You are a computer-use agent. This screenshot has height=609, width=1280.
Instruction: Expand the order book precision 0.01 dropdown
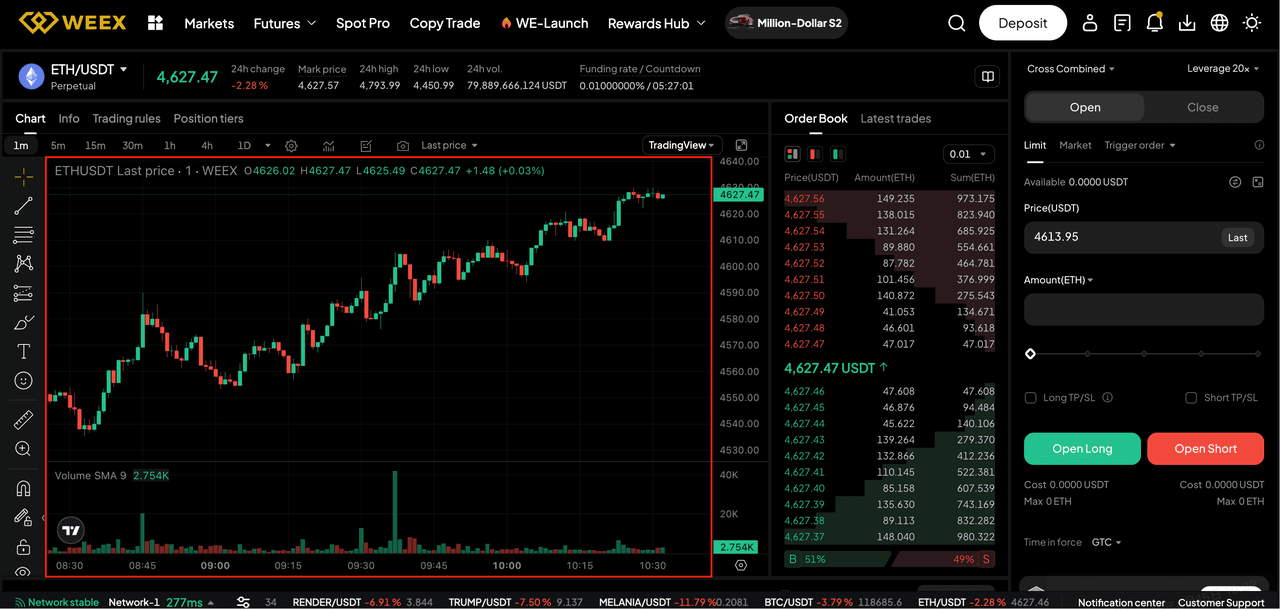[x=968, y=154]
